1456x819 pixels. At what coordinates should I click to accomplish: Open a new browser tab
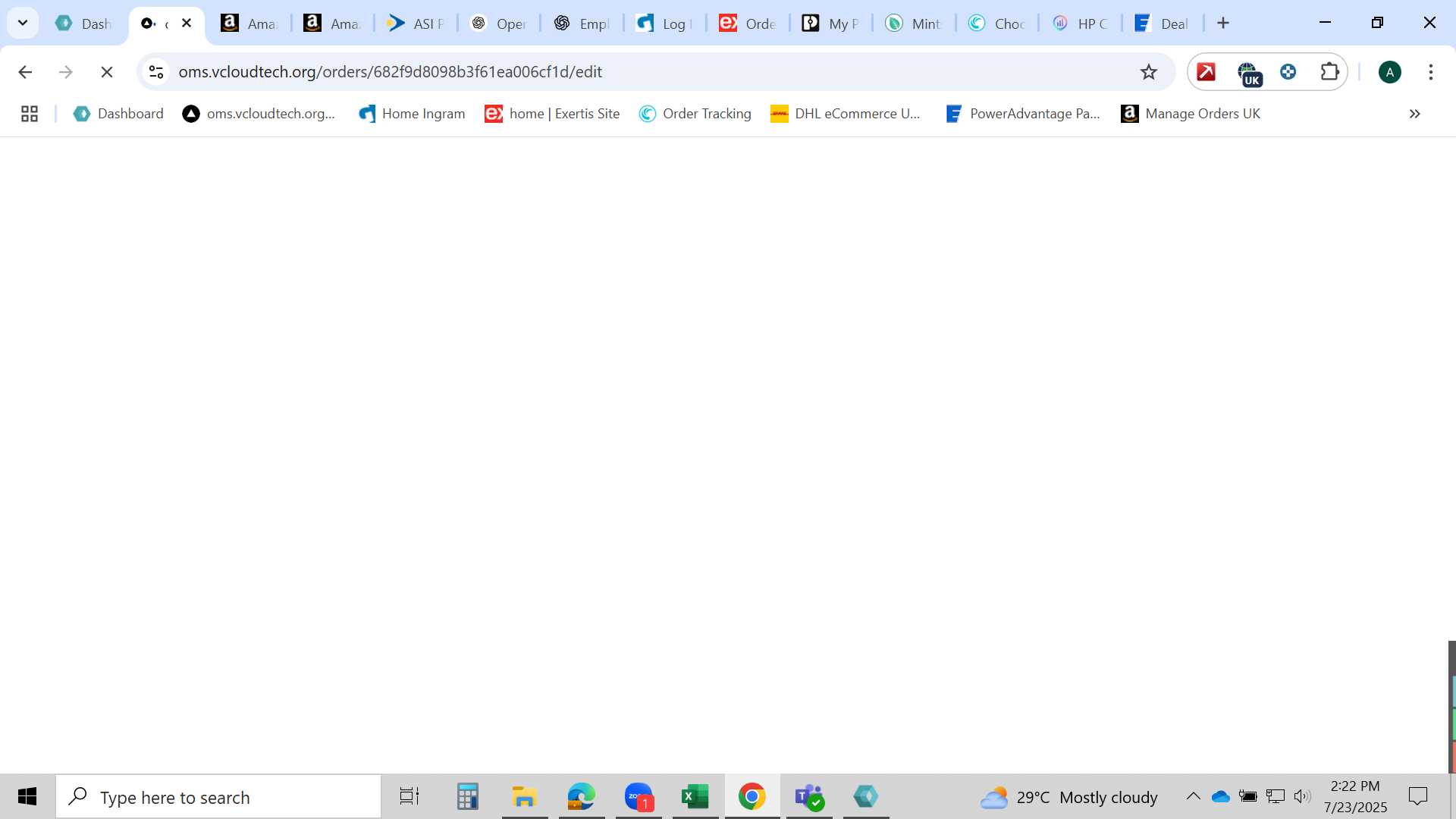1223,23
